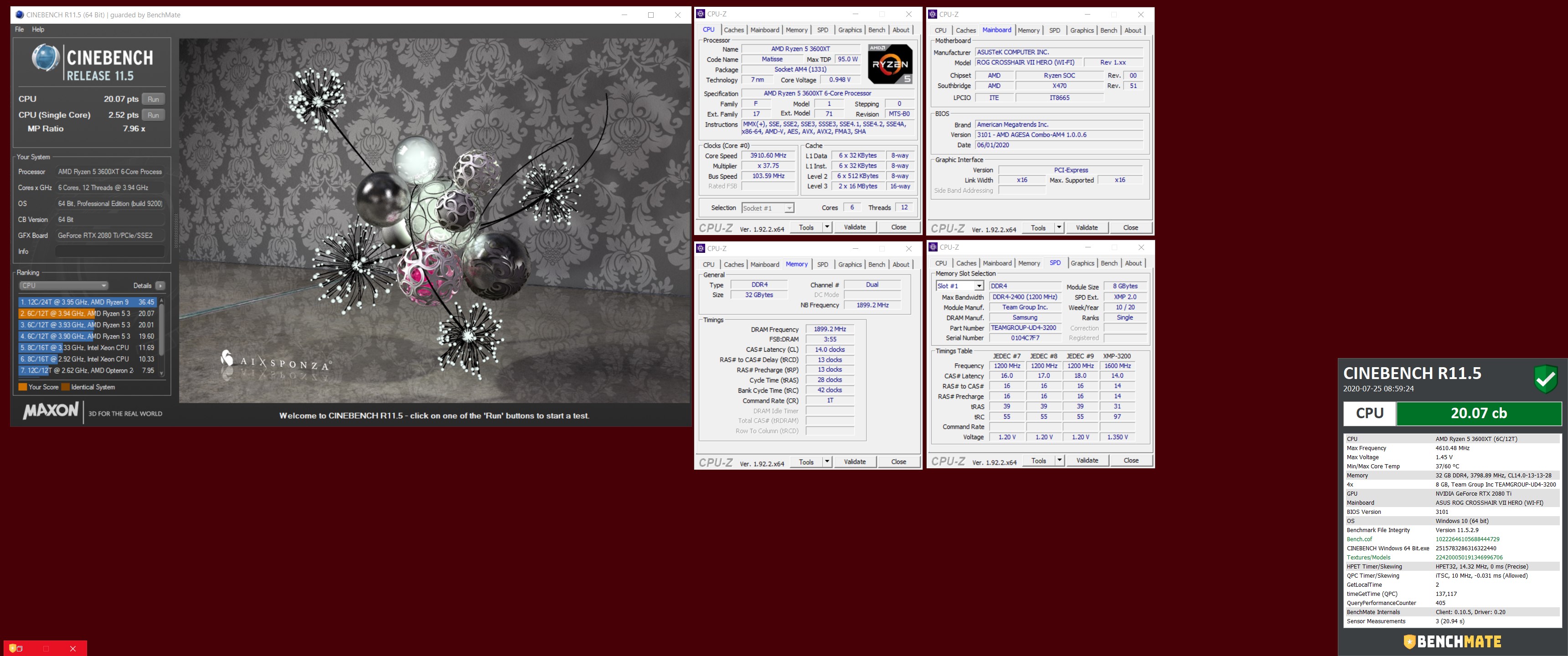
Task: Click Validate in the CPU-Z Mainboard window
Action: (1087, 228)
